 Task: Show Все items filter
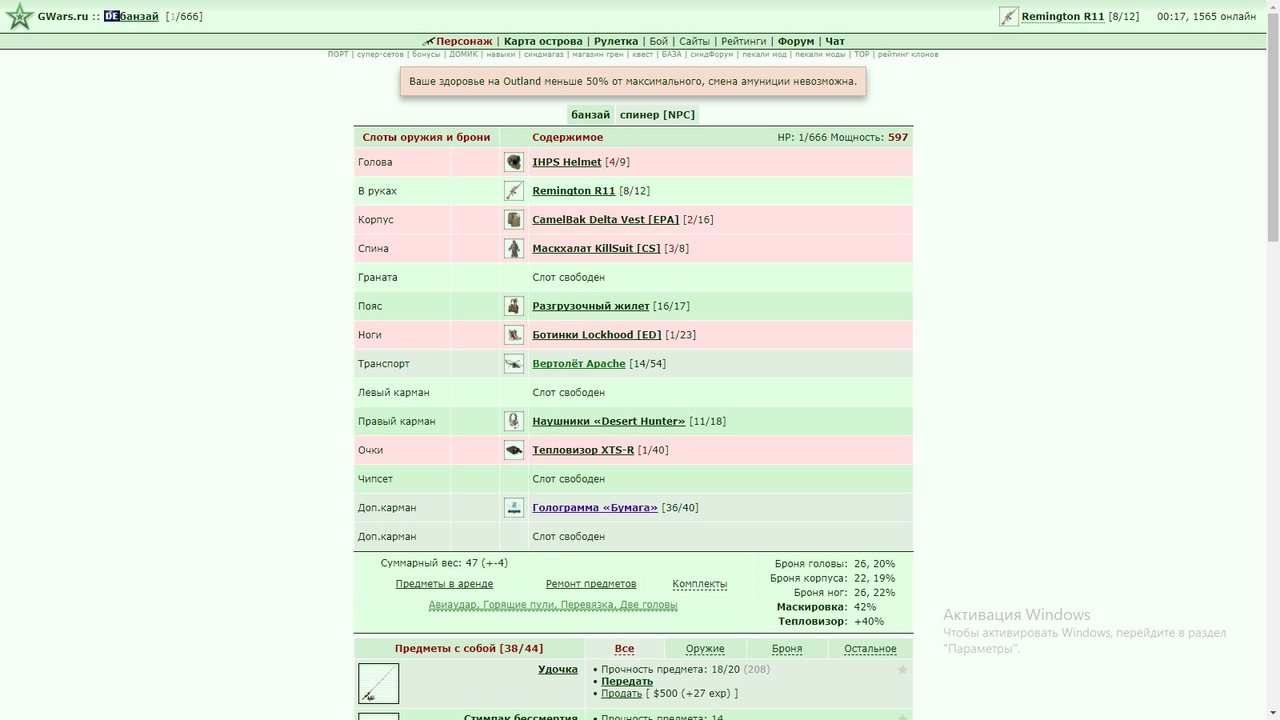point(624,649)
